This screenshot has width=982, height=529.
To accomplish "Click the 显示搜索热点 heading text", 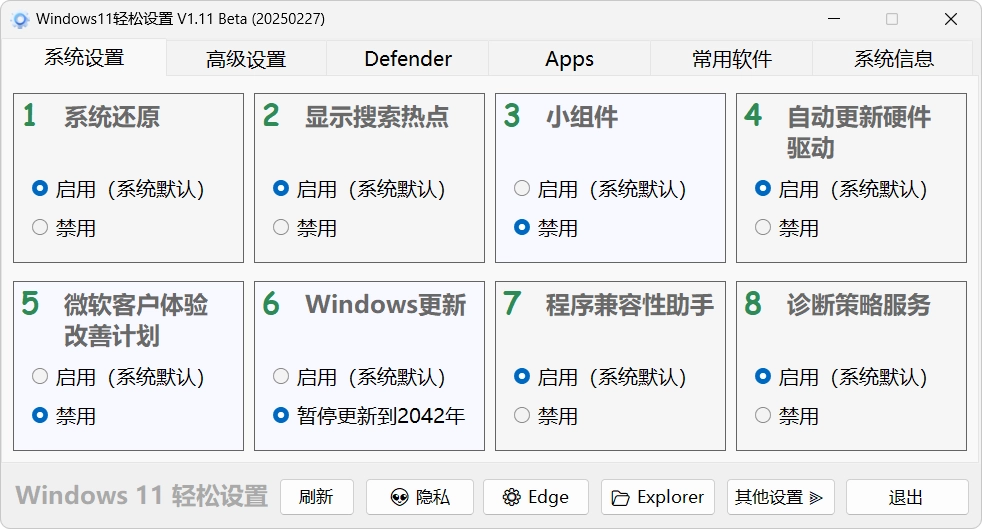I will (x=377, y=116).
